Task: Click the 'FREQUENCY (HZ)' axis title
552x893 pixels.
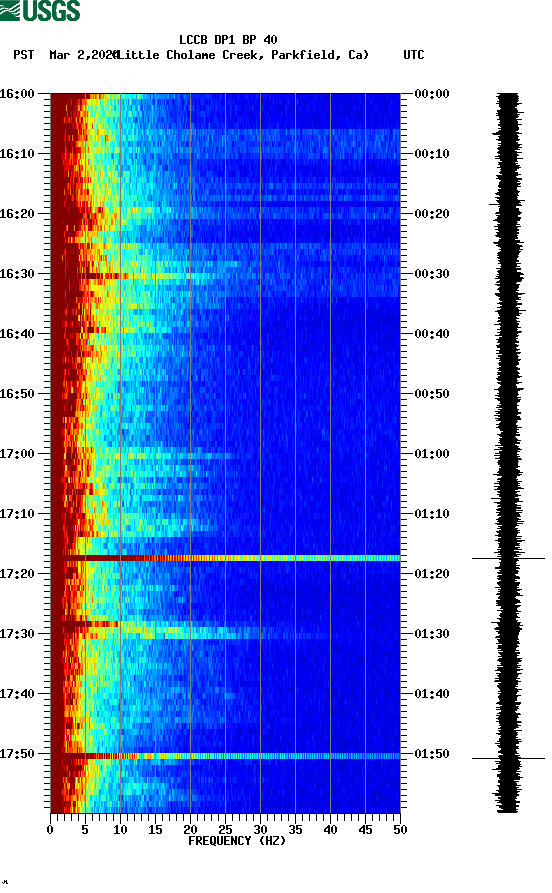Action: (x=237, y=841)
